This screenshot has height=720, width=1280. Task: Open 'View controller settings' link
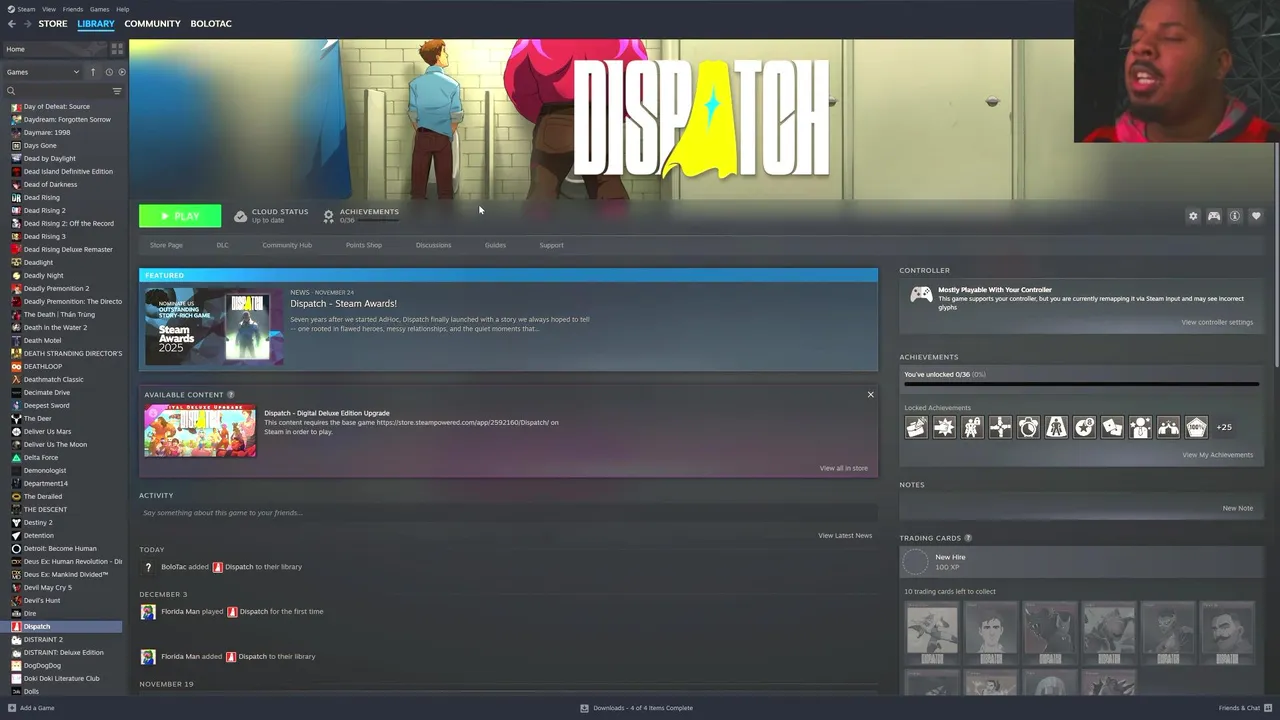tap(1217, 322)
